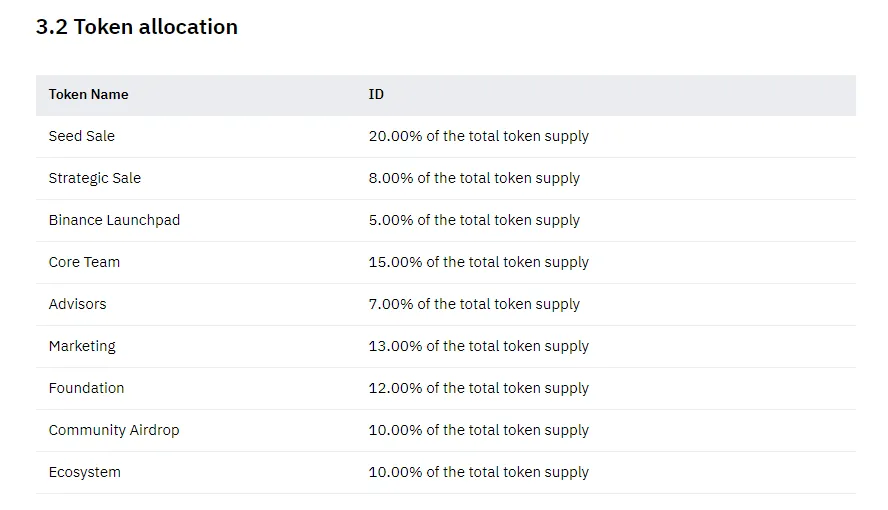The width and height of the screenshot is (888, 510).
Task: Click the Binance Launchpad row label
Action: point(114,220)
